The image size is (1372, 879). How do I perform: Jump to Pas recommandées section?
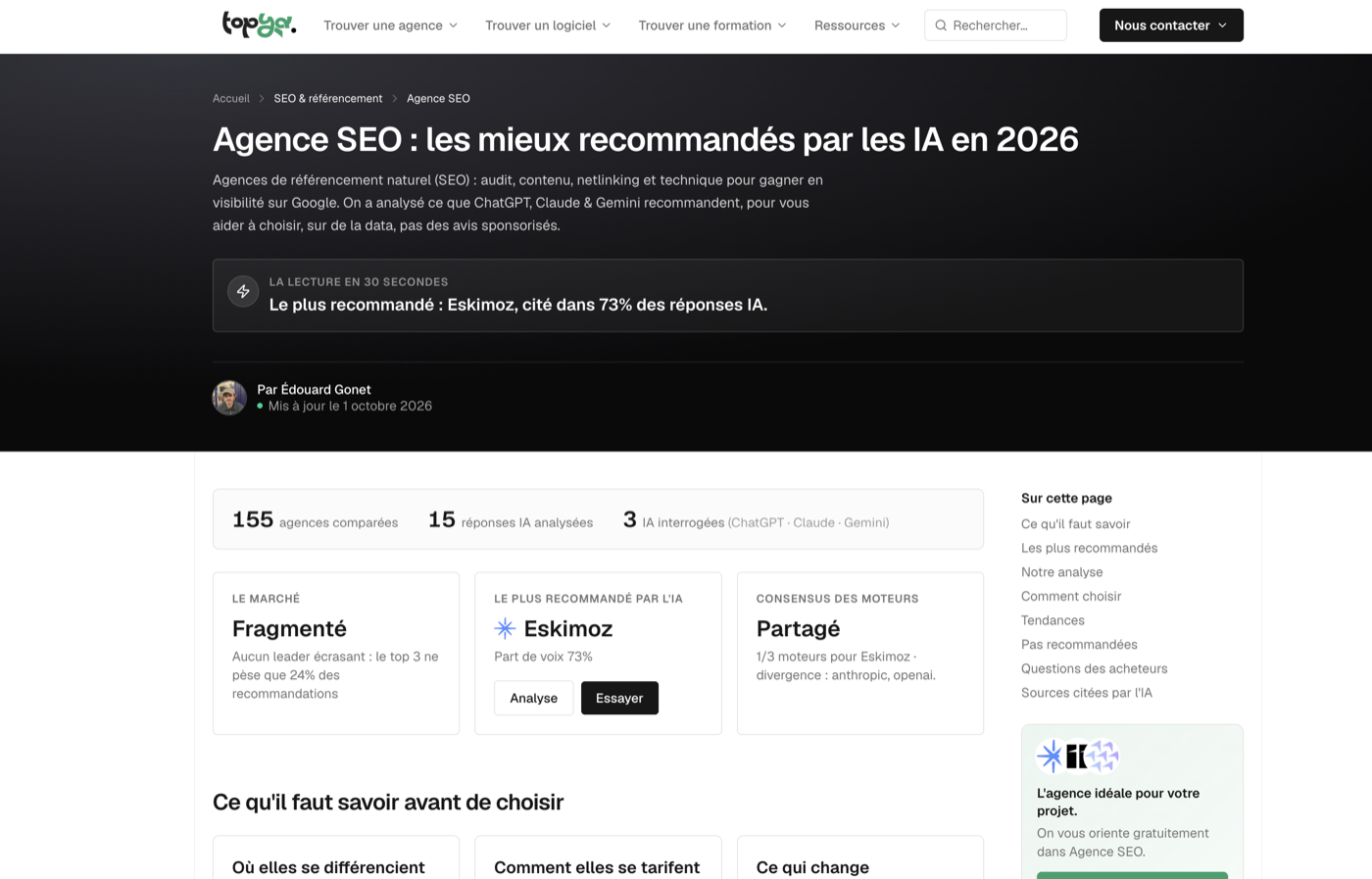pyautogui.click(x=1079, y=644)
